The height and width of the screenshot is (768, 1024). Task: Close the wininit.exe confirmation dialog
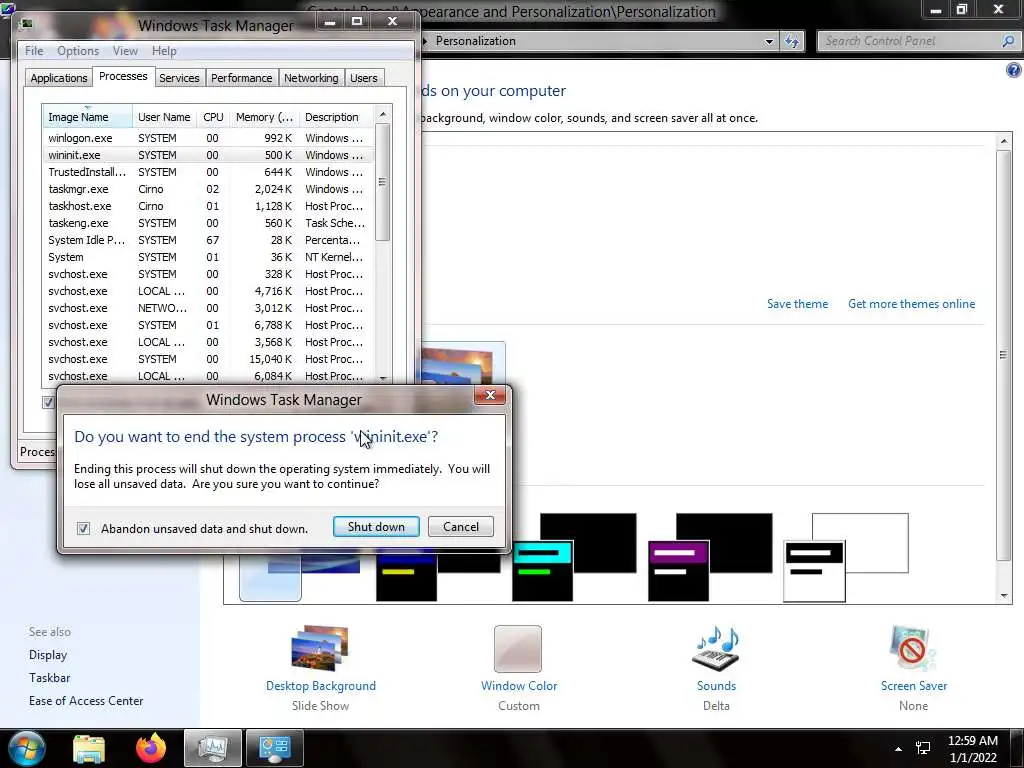tap(490, 395)
